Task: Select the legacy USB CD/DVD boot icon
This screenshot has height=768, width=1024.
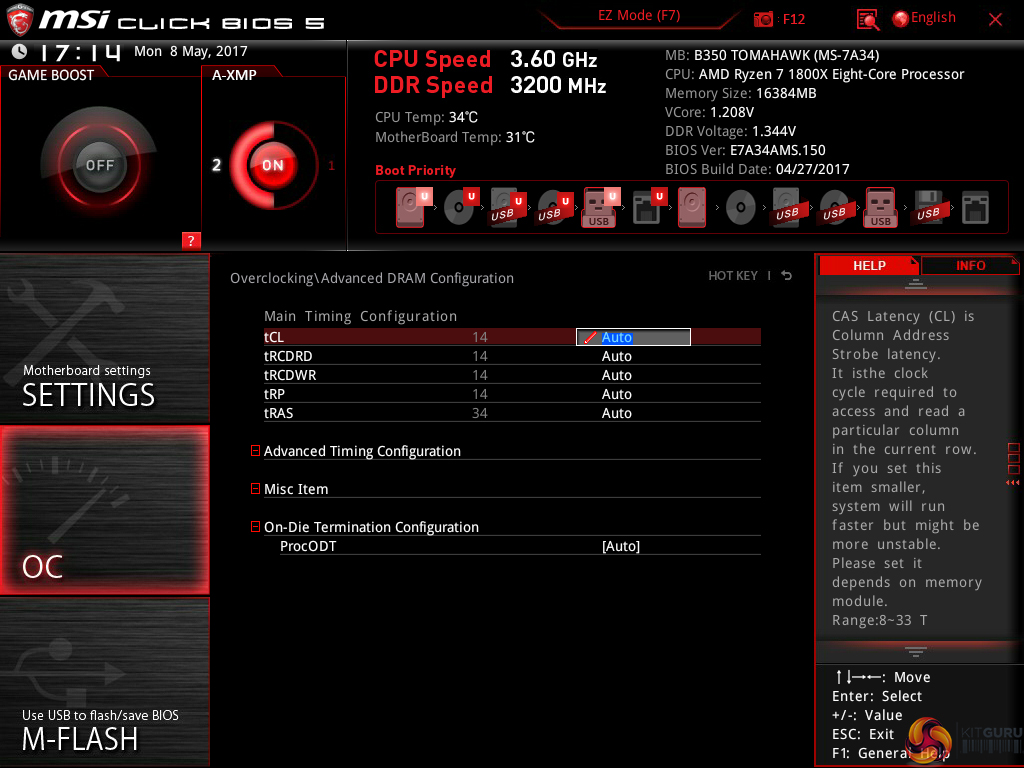Action: [x=834, y=207]
